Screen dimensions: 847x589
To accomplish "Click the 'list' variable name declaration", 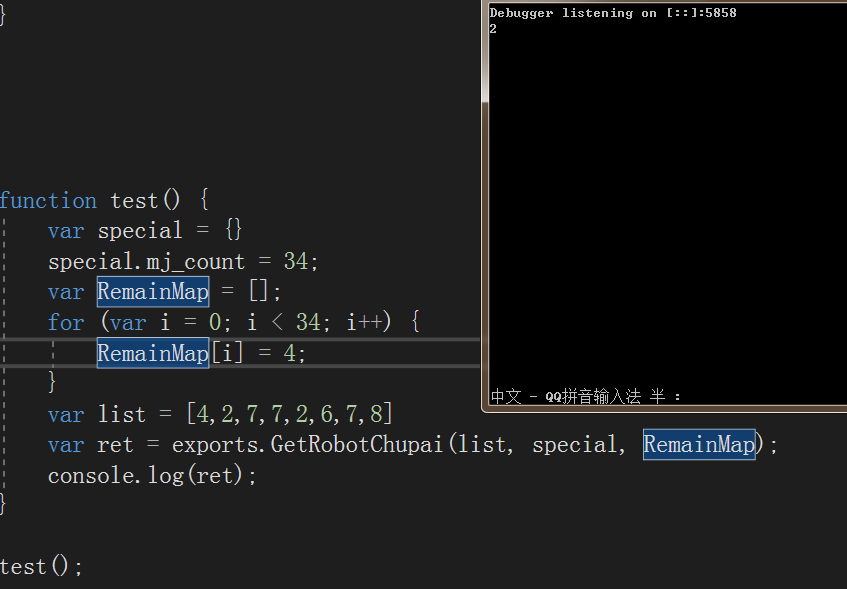I will pyautogui.click(x=122, y=414).
